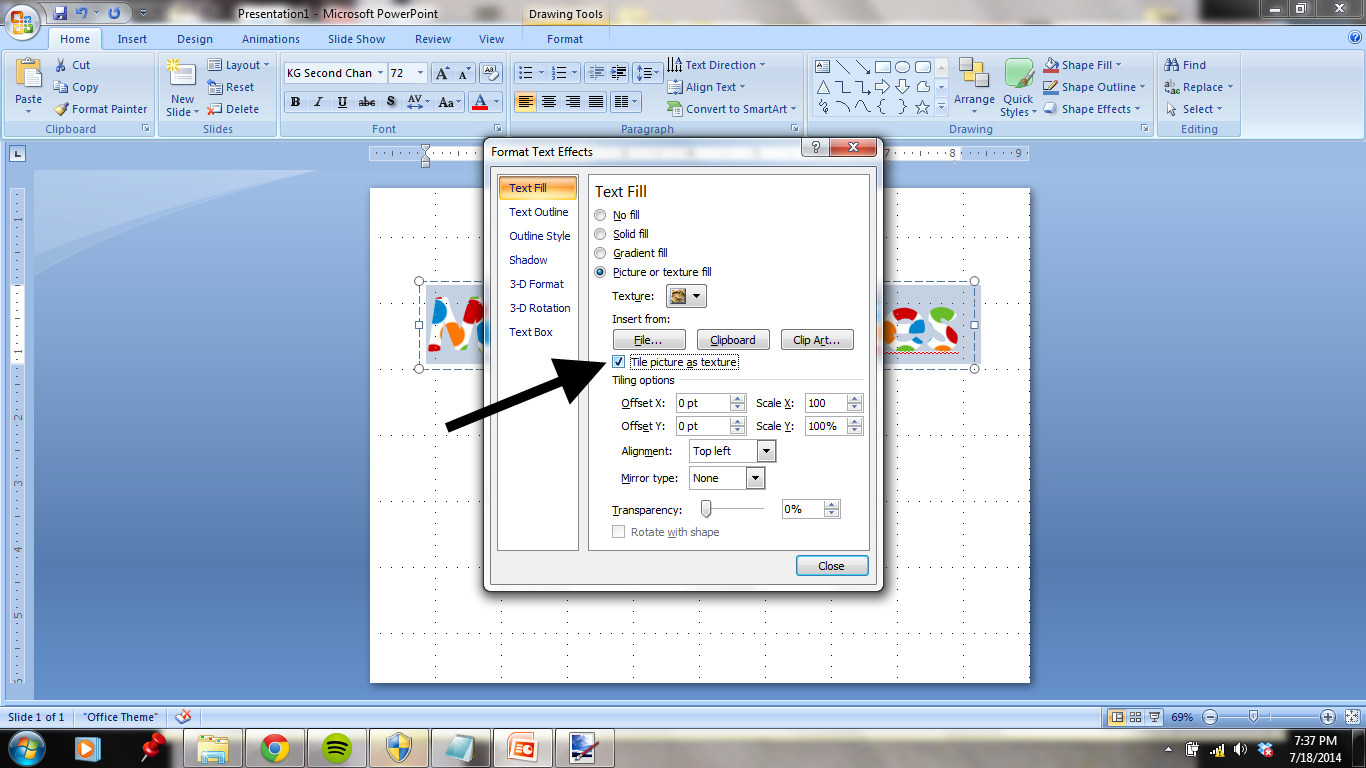Apply Italic formatting from the ribbon
Viewport: 1366px width, 768px height.
319,102
